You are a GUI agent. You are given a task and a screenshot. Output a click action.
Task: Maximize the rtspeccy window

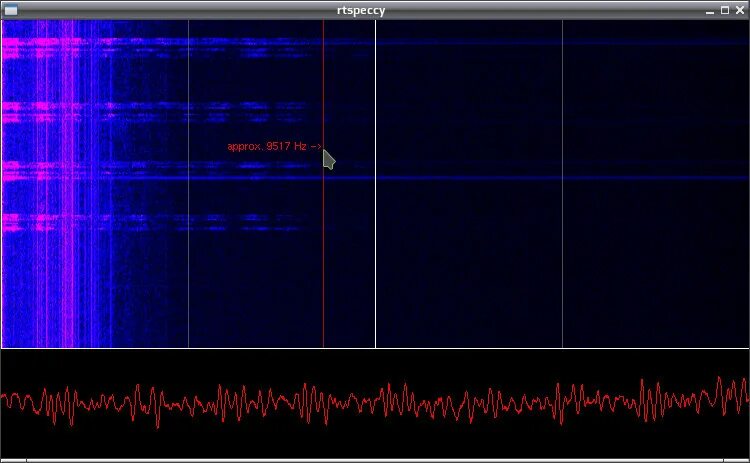click(725, 10)
